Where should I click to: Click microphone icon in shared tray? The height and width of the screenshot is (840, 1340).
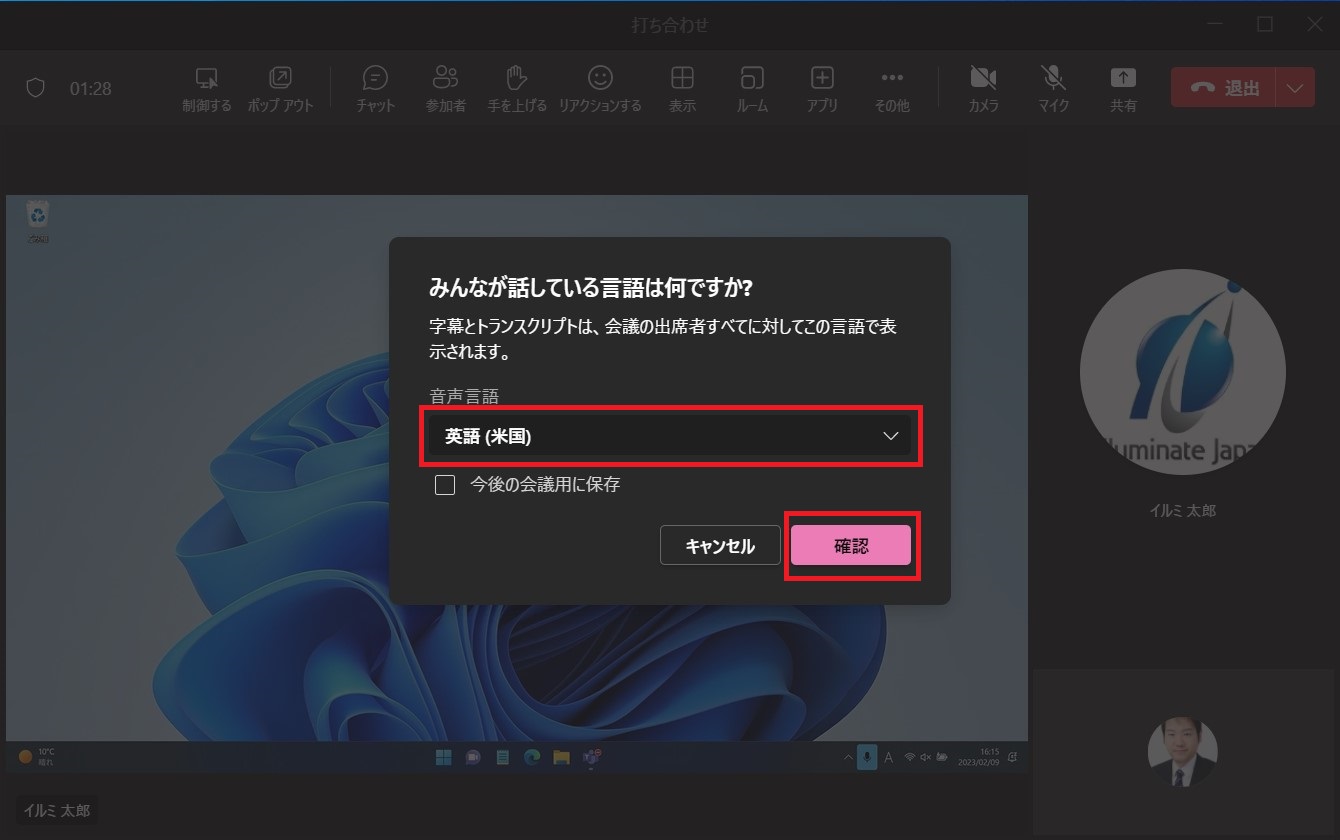[x=868, y=757]
